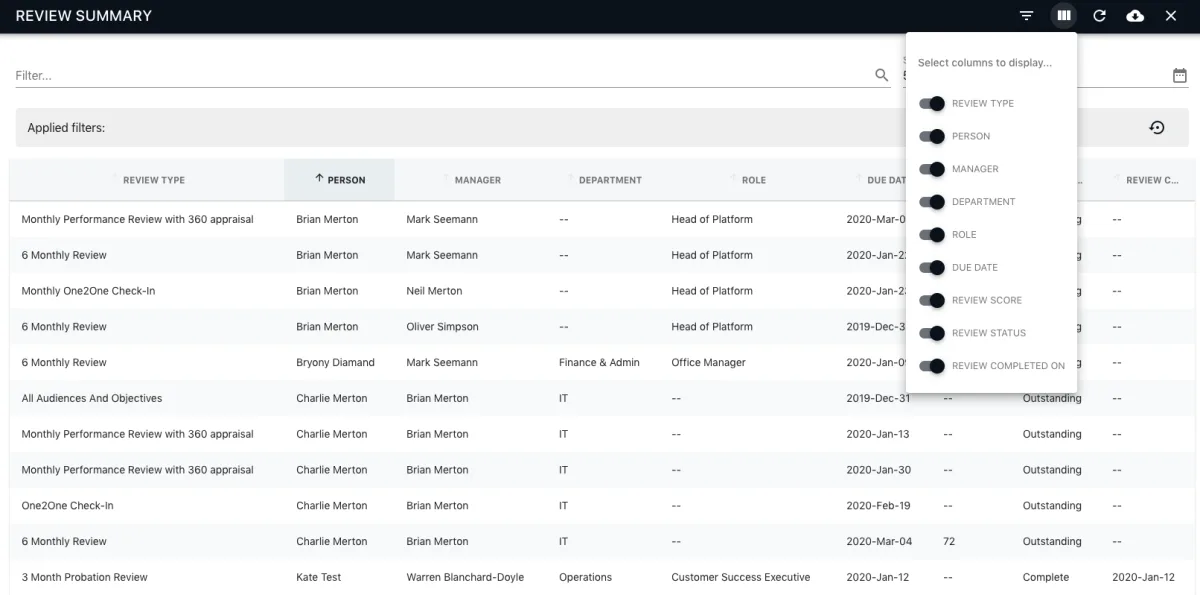The image size is (1200, 595).
Task: Open the filter list icon in header
Action: [1026, 16]
